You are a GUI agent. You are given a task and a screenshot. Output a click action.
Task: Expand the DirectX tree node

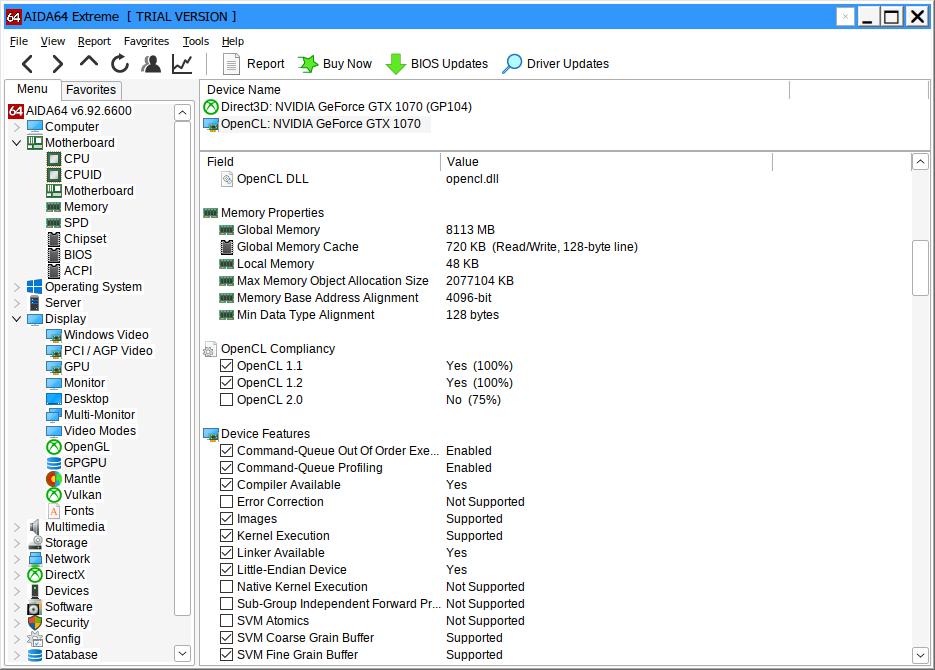click(17, 575)
